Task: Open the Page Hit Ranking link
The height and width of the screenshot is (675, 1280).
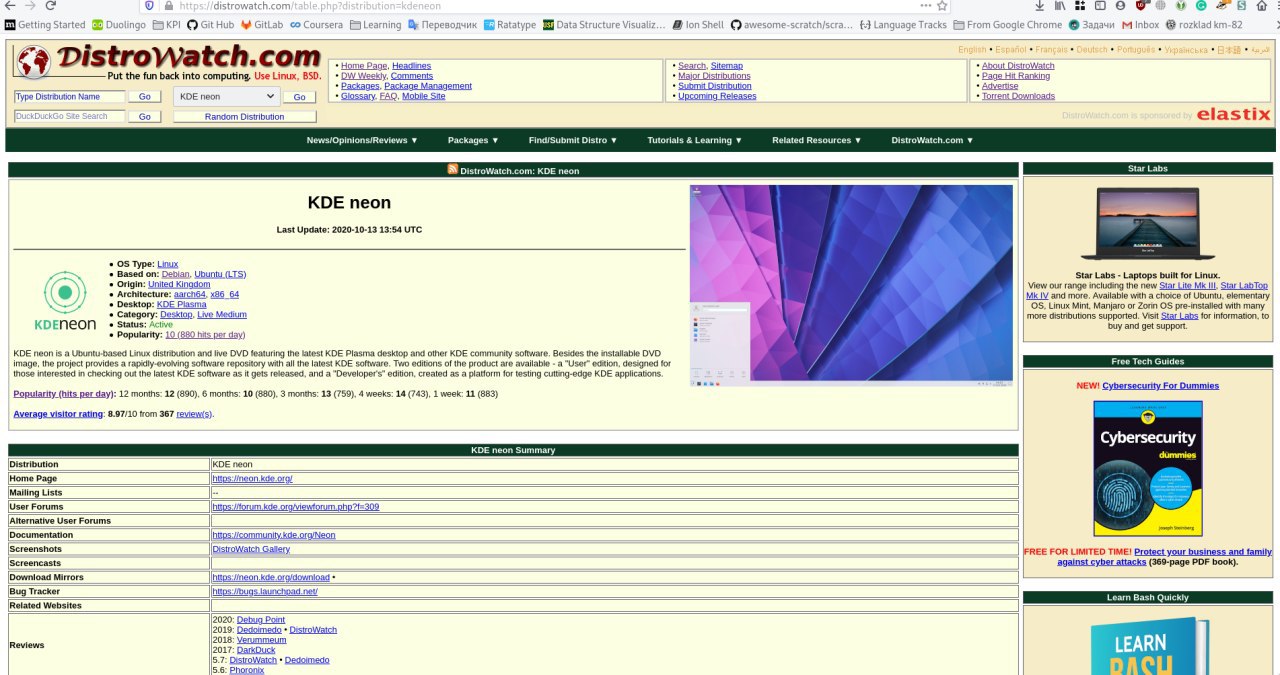Action: pyautogui.click(x=1016, y=76)
